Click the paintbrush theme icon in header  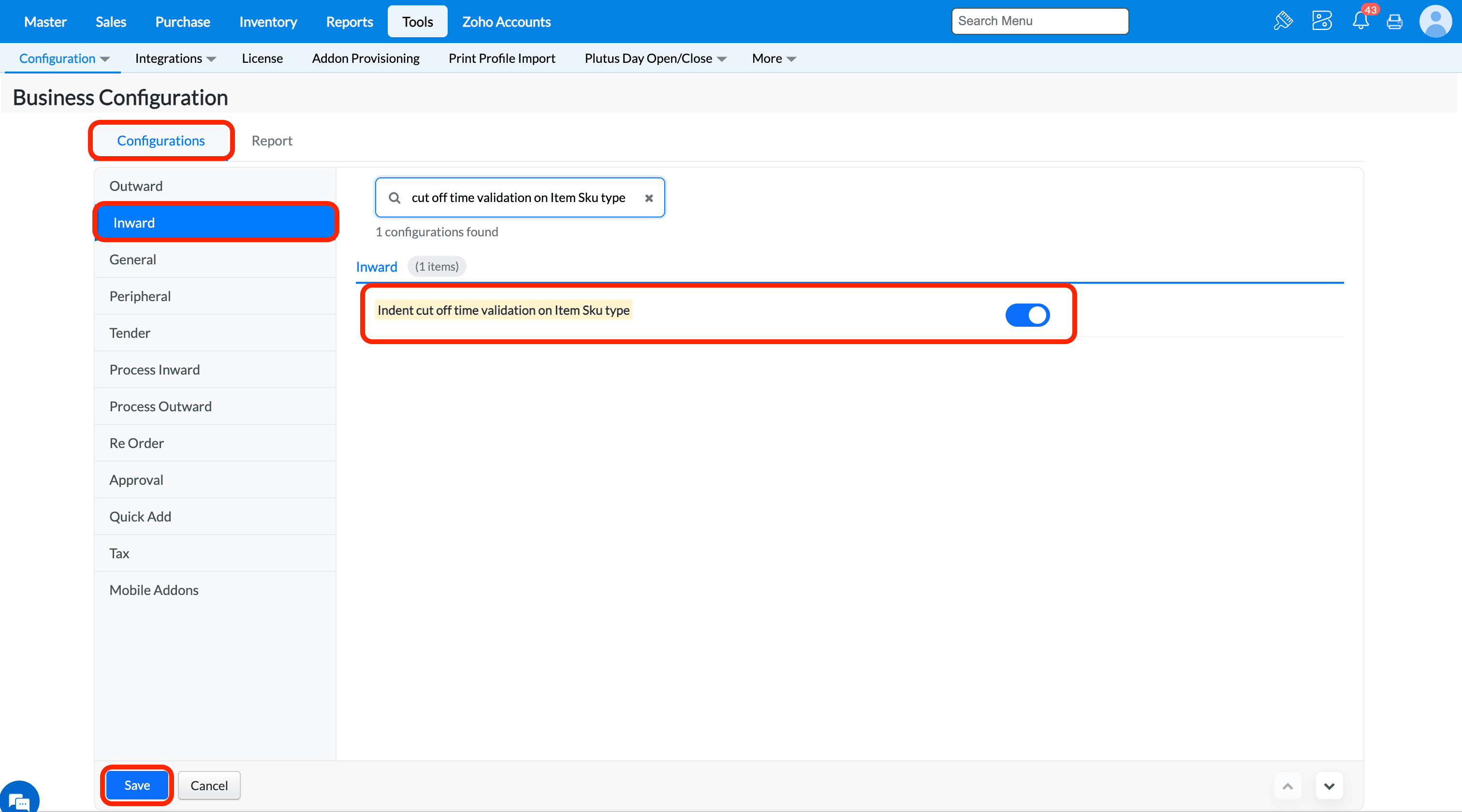[x=1283, y=21]
